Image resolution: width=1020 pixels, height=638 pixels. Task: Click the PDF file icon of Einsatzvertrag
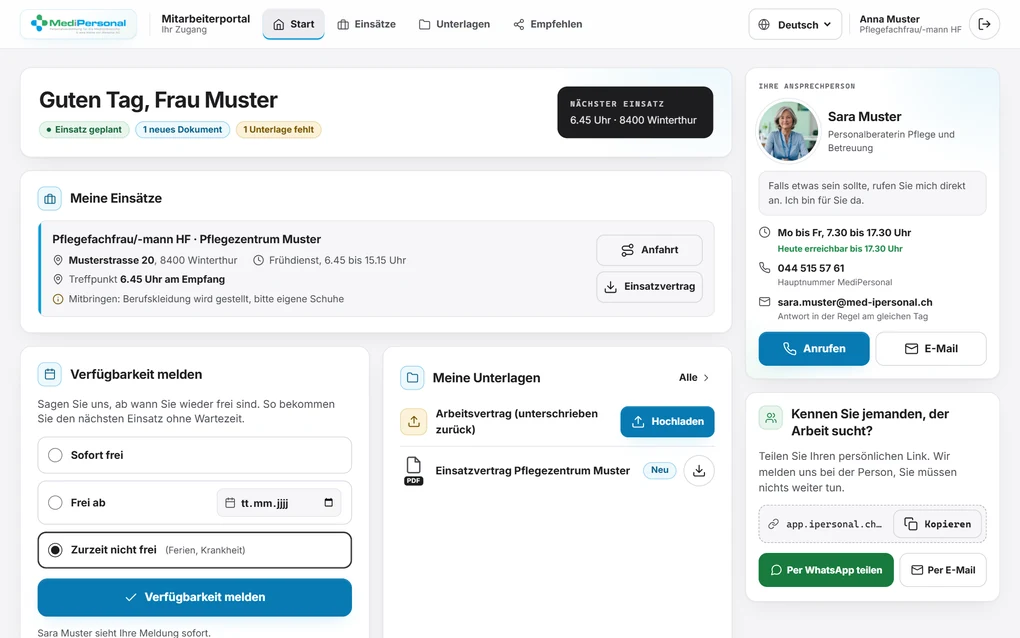414,471
